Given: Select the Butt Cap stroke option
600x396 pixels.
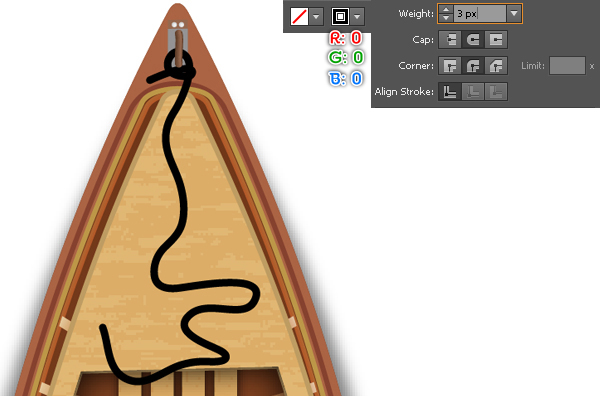Looking at the screenshot, I should 450,40.
